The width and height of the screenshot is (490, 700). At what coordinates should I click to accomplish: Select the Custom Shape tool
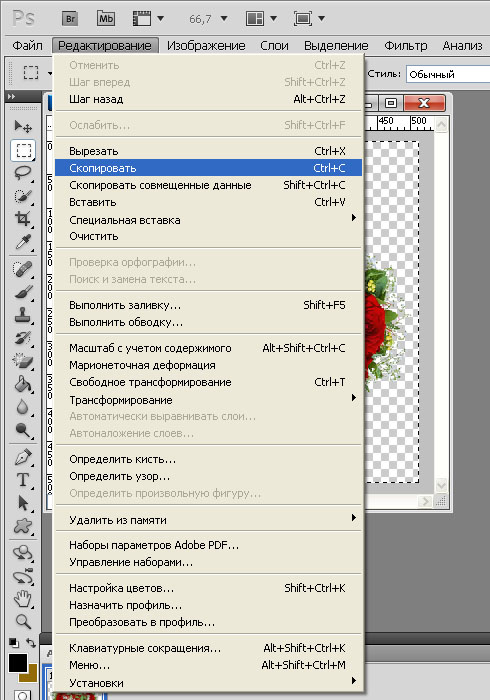tap(23, 526)
